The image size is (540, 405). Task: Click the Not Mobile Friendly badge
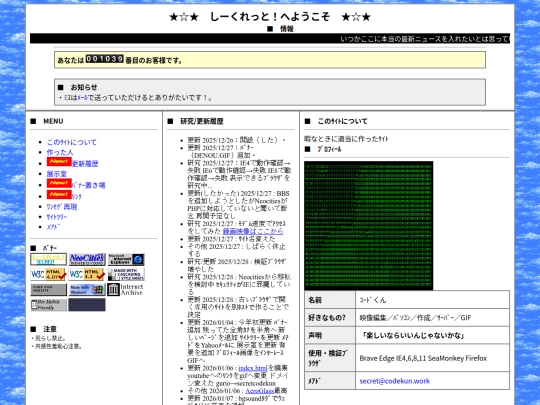point(48,305)
